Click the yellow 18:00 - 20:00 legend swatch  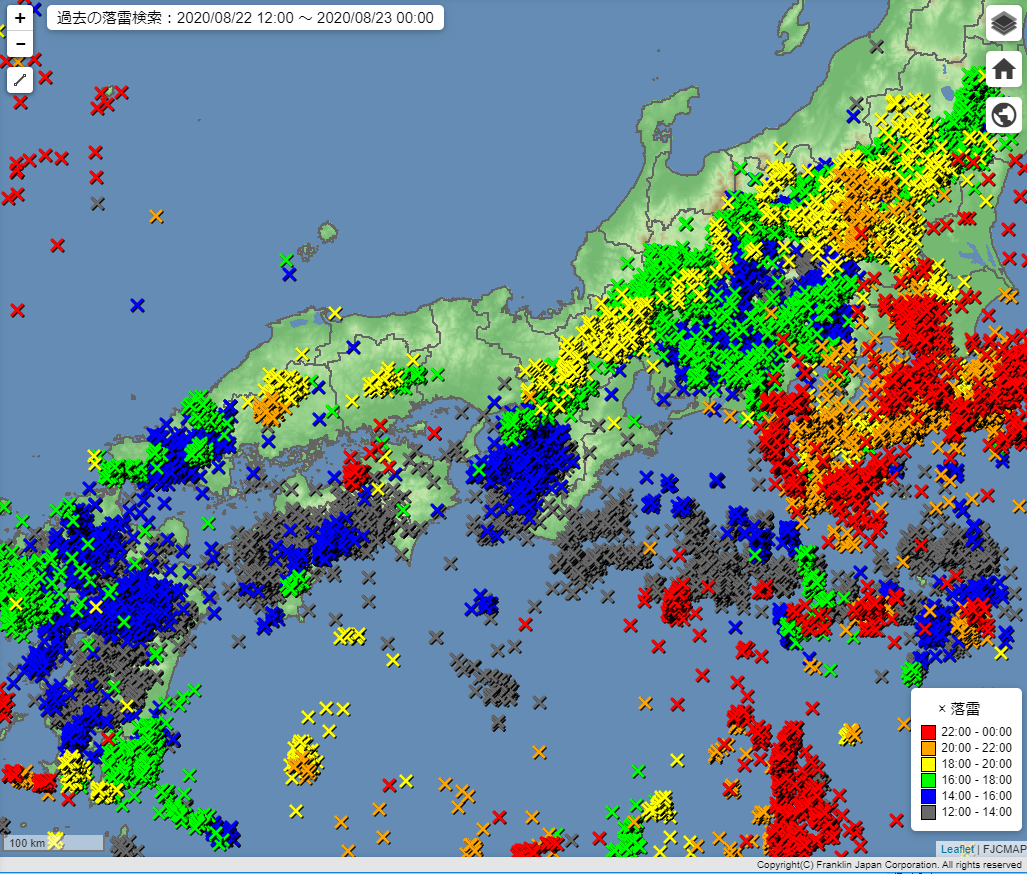coord(928,765)
